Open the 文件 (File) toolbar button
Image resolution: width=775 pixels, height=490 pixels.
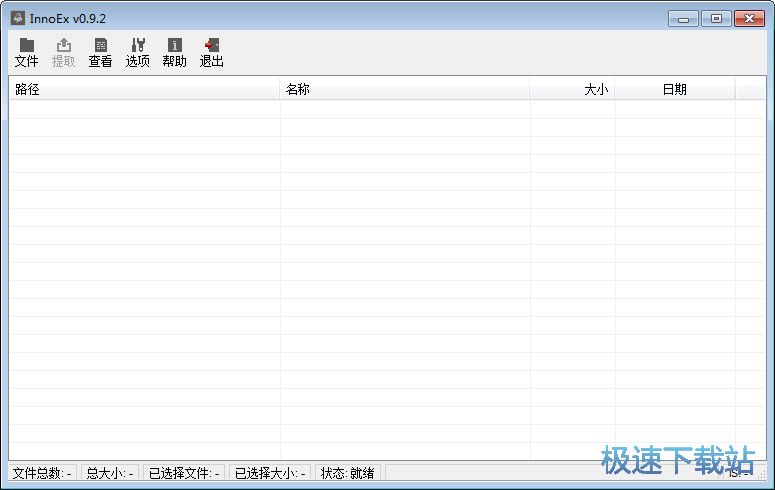click(x=27, y=52)
